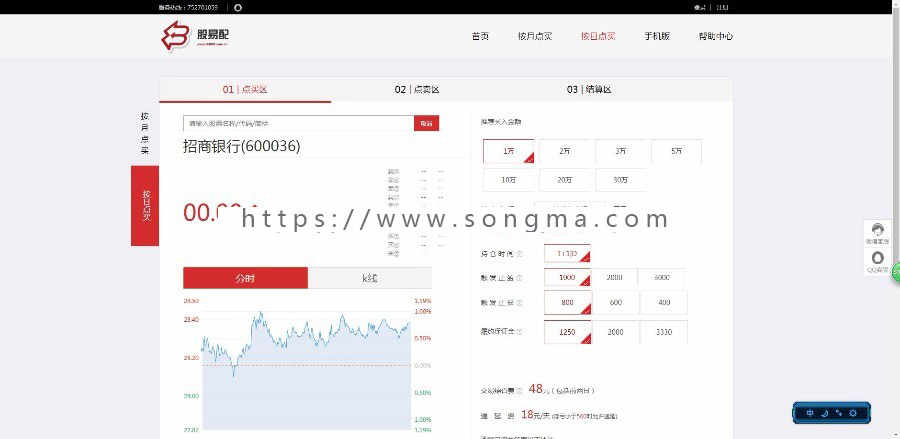Select the 400 trigger option
The width and height of the screenshot is (900, 439).
point(664,302)
